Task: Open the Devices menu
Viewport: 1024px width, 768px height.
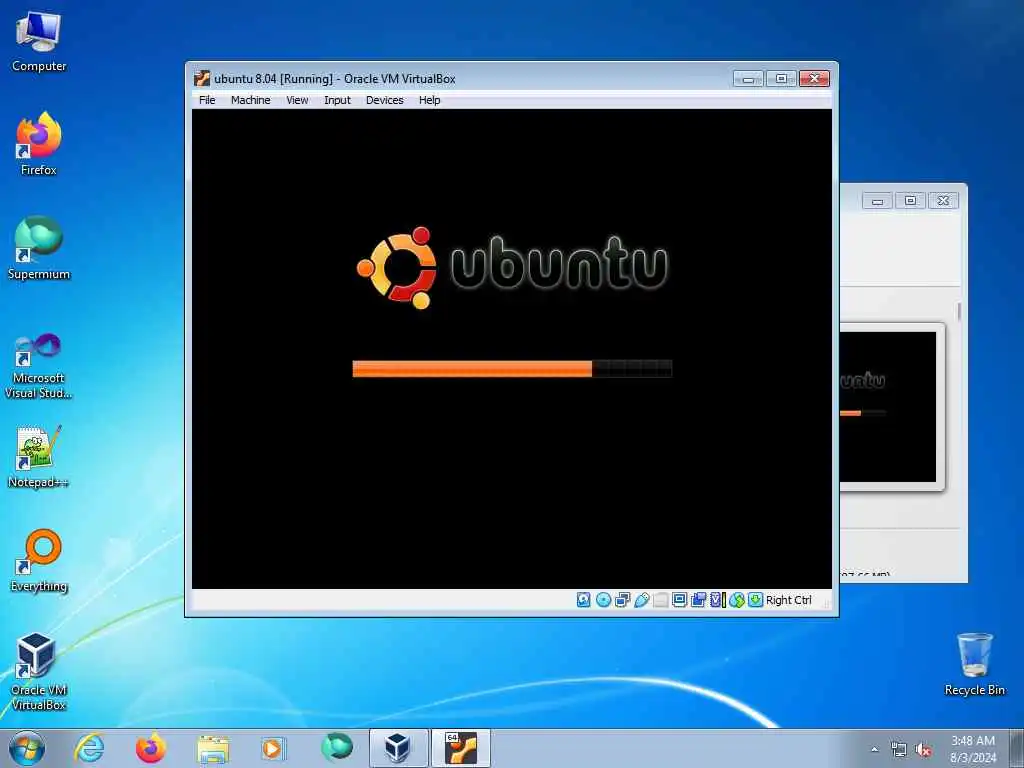Action: pos(384,100)
